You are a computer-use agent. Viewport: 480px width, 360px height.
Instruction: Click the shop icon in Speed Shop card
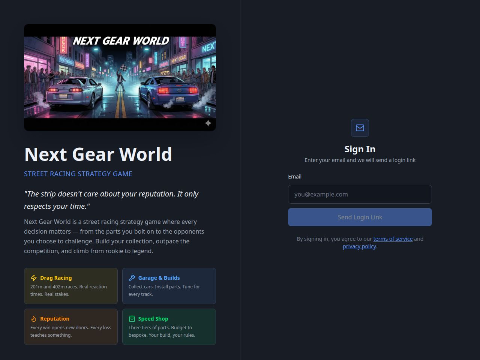coord(132,319)
